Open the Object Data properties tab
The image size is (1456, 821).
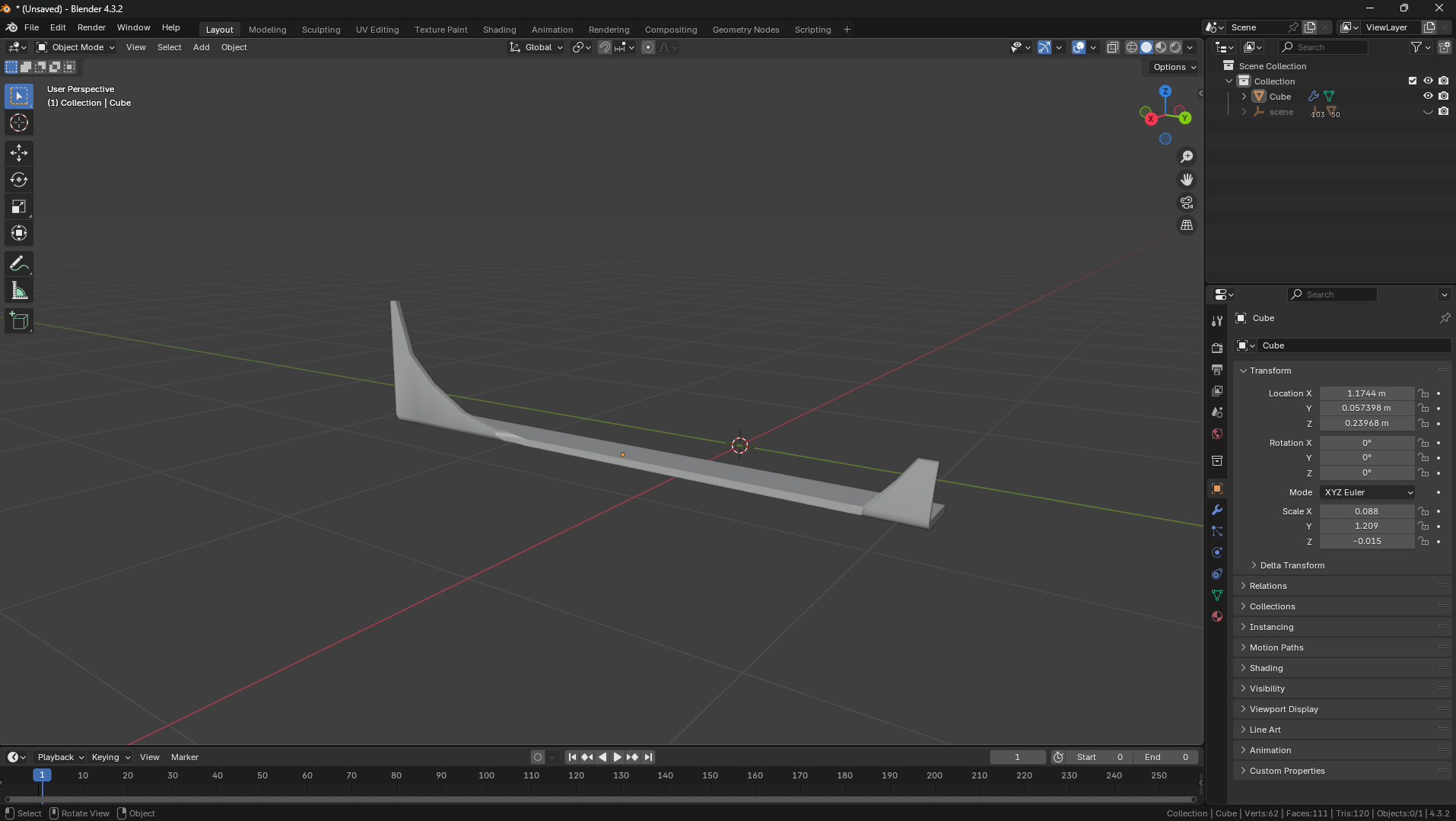(1217, 595)
